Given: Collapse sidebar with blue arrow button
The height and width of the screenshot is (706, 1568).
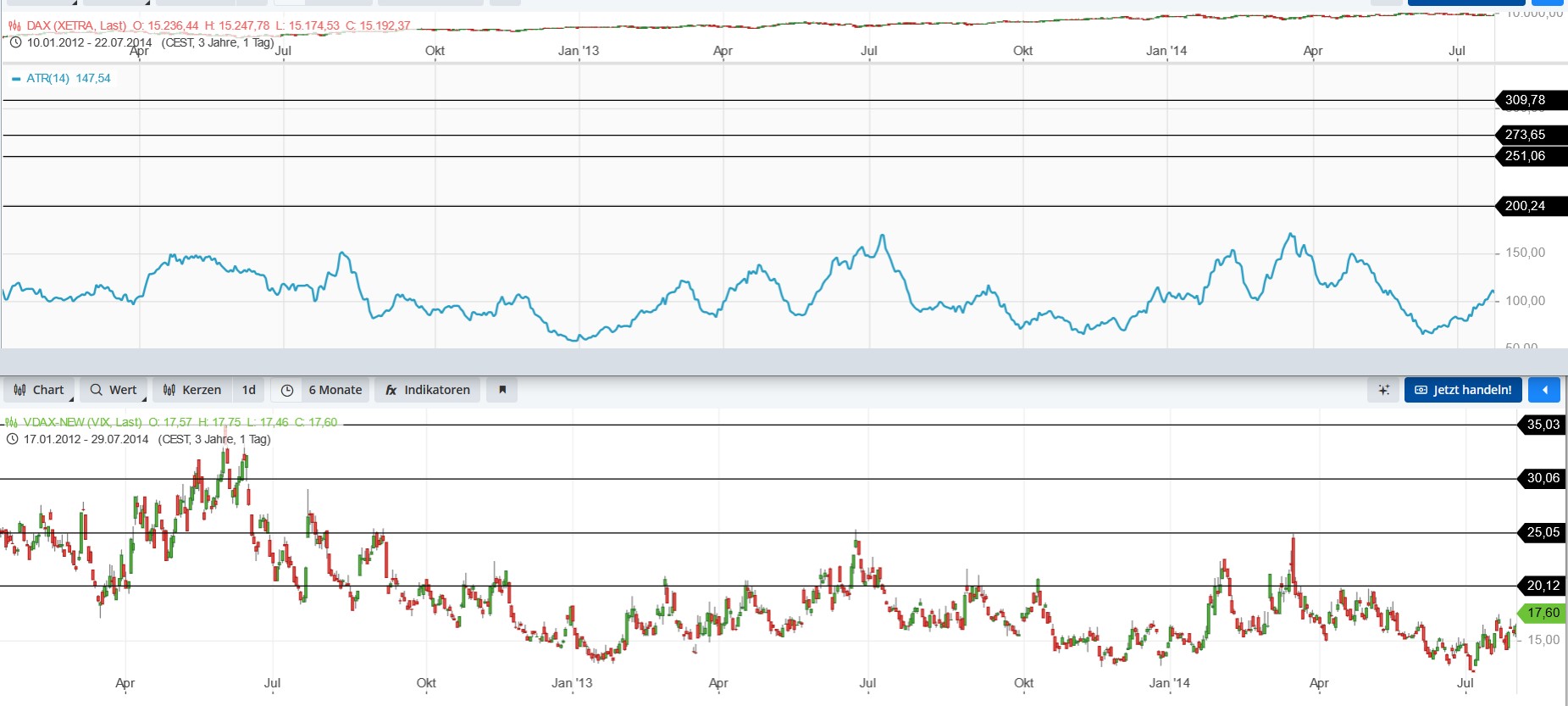Looking at the screenshot, I should click(x=1545, y=390).
